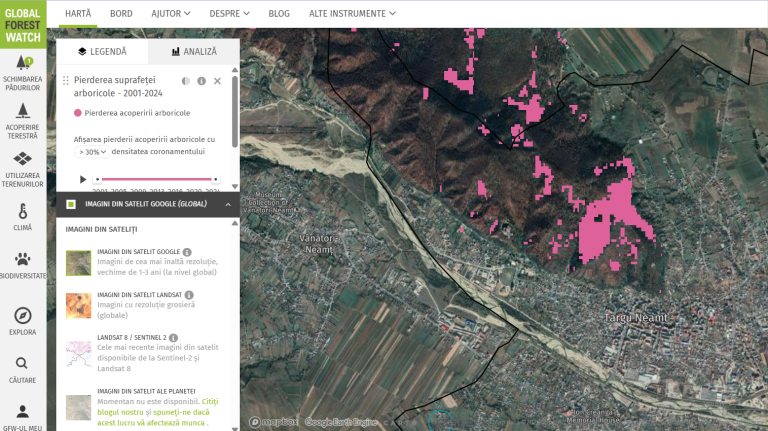
Task: Remove the tree cover loss layer
Action: 218,81
